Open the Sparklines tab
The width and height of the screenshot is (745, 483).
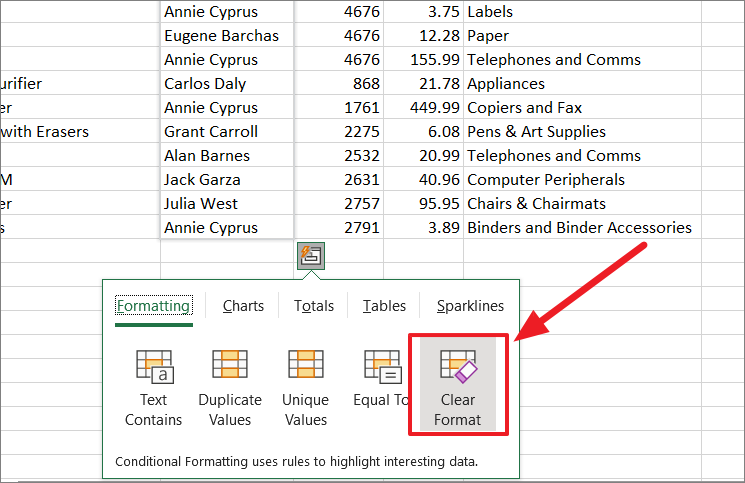(470, 306)
